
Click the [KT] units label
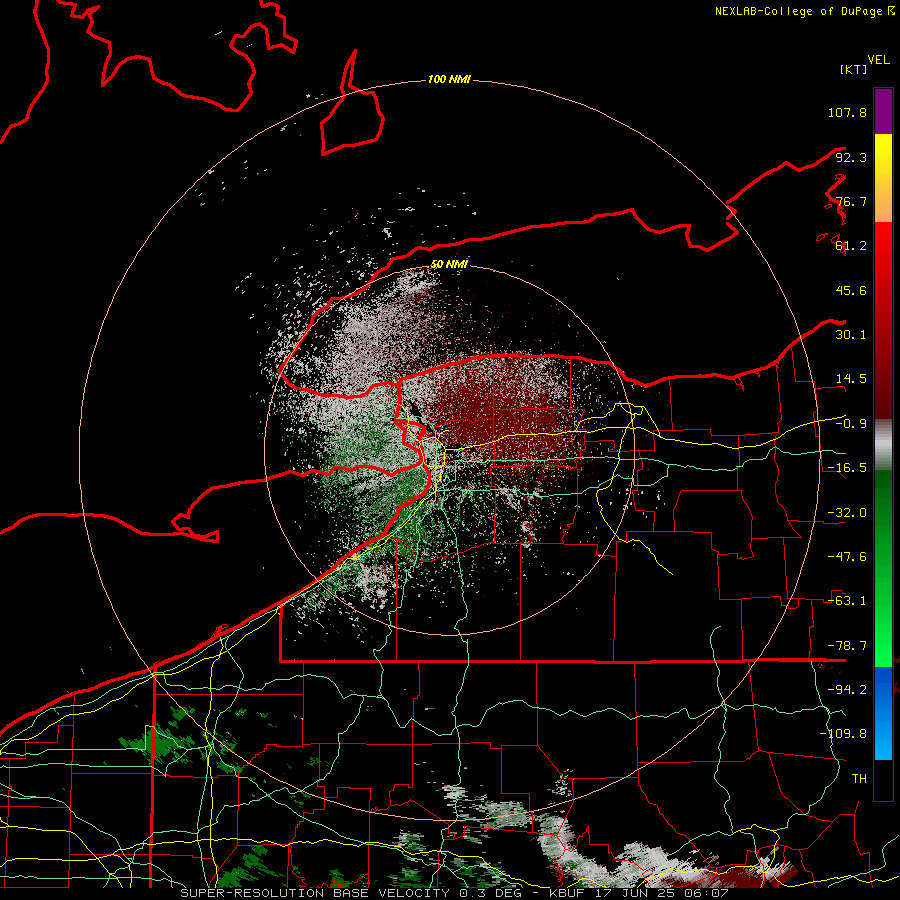pos(853,69)
